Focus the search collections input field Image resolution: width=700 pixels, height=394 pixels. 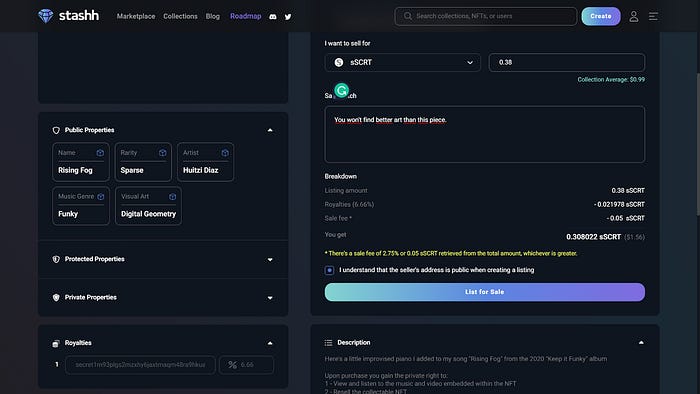[x=486, y=16]
